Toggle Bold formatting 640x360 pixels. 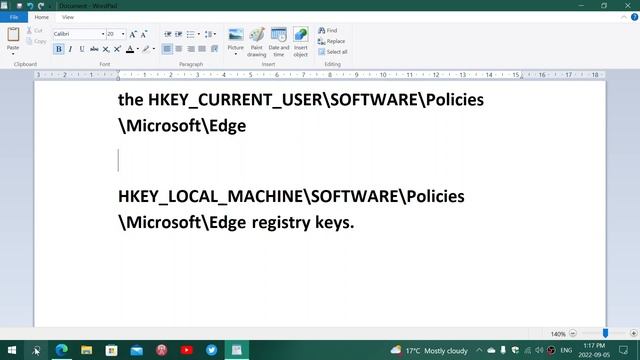coord(58,49)
